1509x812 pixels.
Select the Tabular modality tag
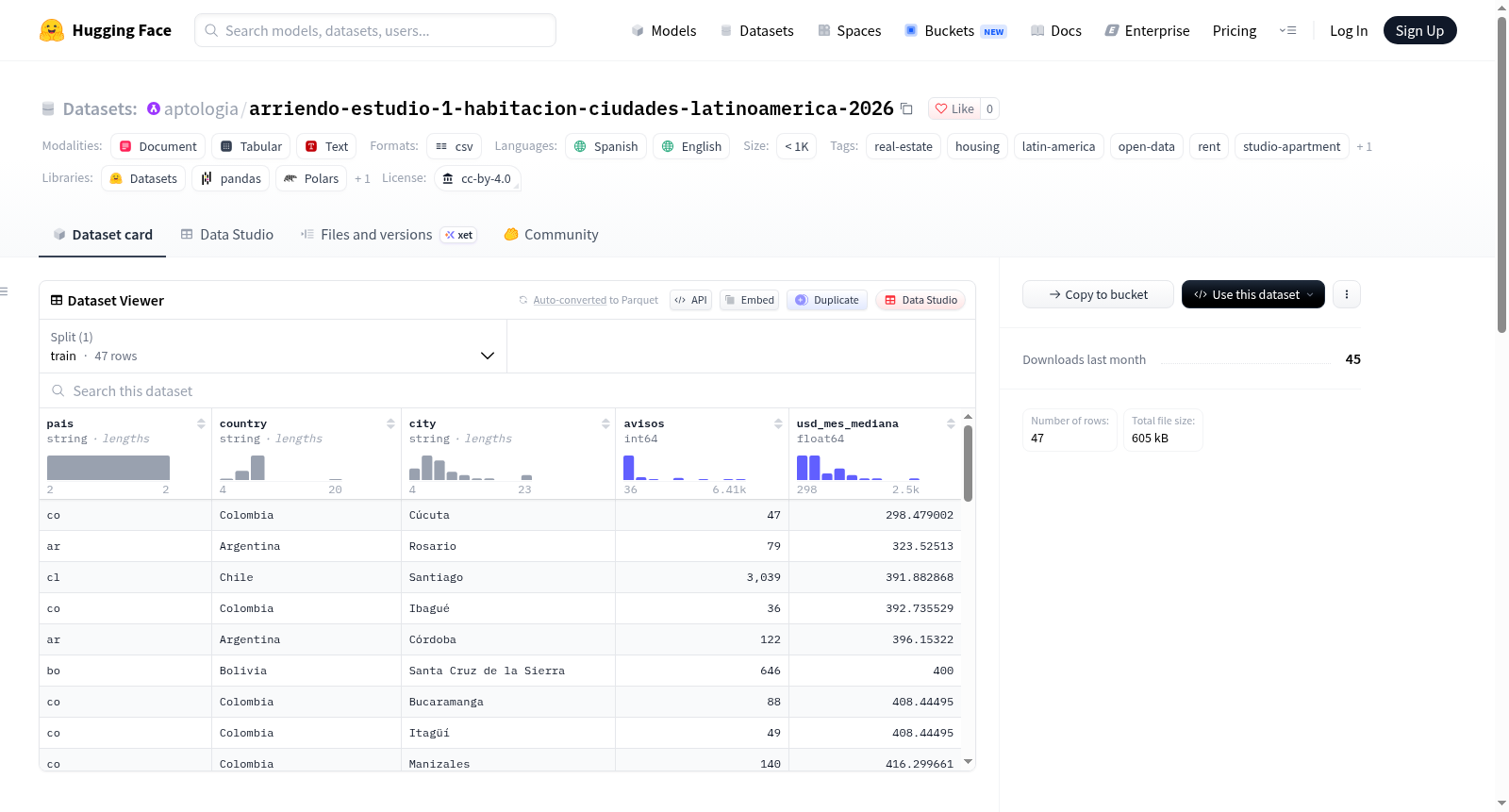(251, 146)
